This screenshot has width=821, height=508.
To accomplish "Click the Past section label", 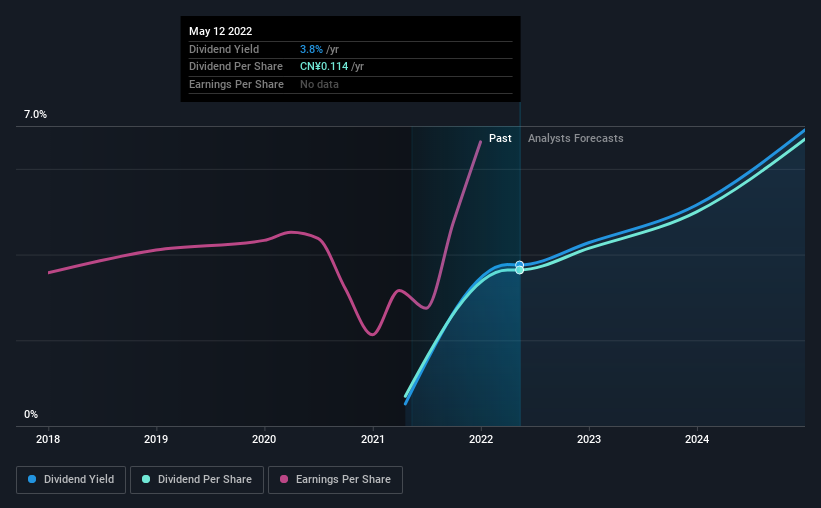I will [x=500, y=138].
